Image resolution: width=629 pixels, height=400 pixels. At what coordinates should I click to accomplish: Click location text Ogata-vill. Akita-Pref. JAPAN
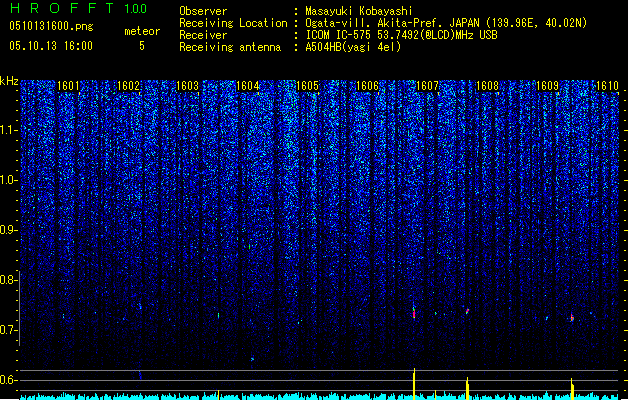(392, 23)
